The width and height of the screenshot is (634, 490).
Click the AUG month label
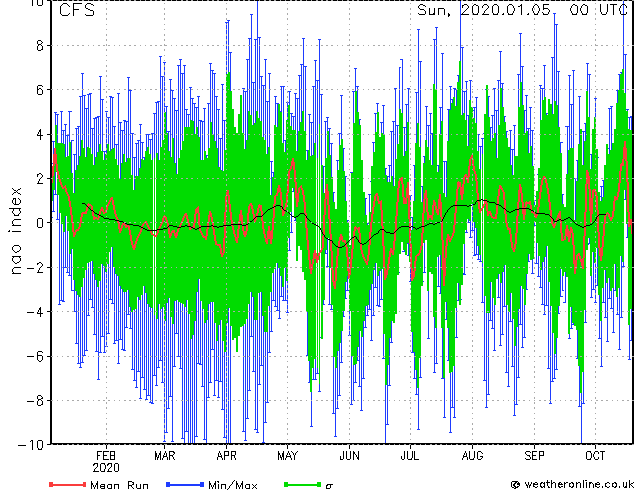click(472, 456)
